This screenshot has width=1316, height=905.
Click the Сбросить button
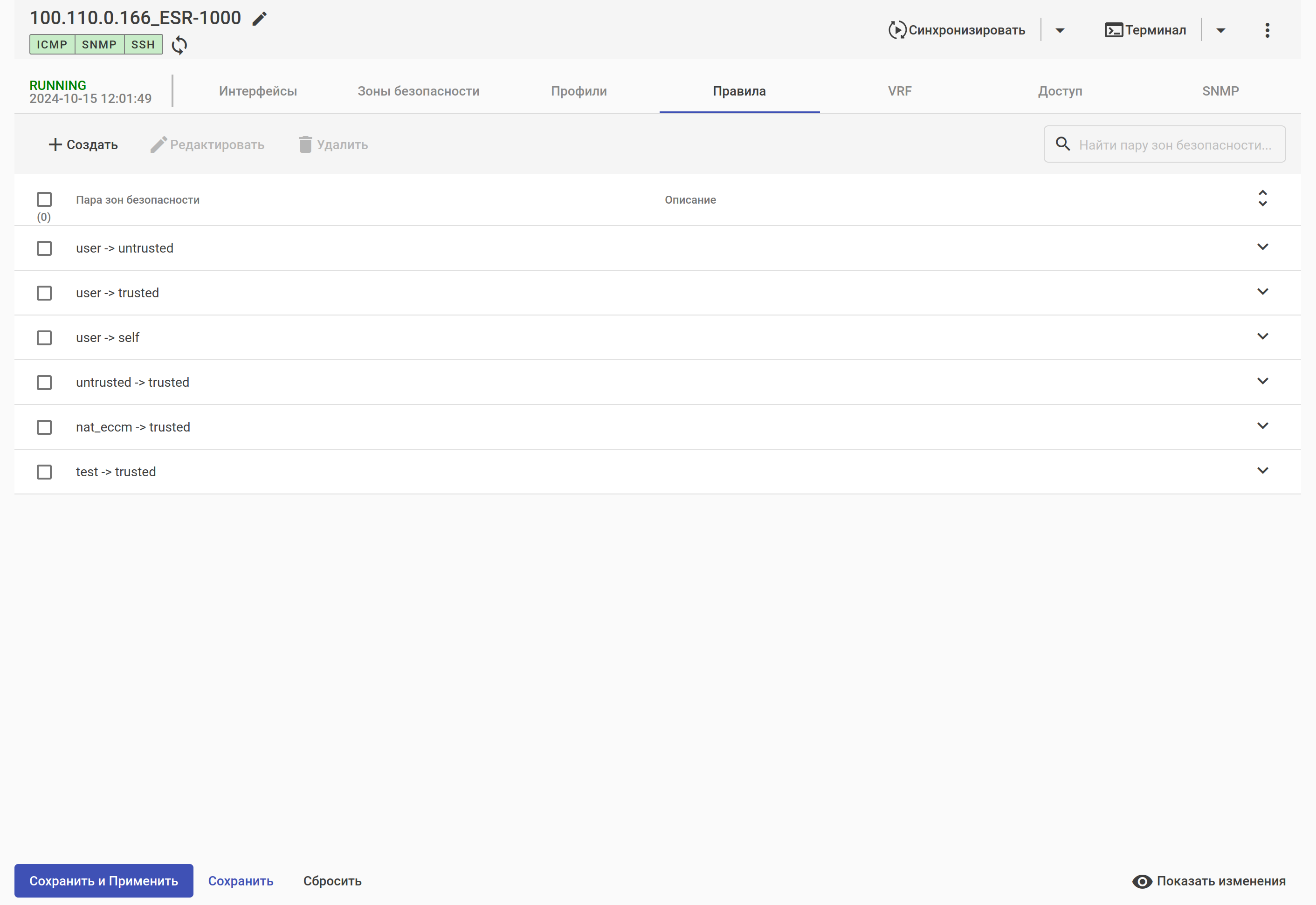click(x=332, y=881)
